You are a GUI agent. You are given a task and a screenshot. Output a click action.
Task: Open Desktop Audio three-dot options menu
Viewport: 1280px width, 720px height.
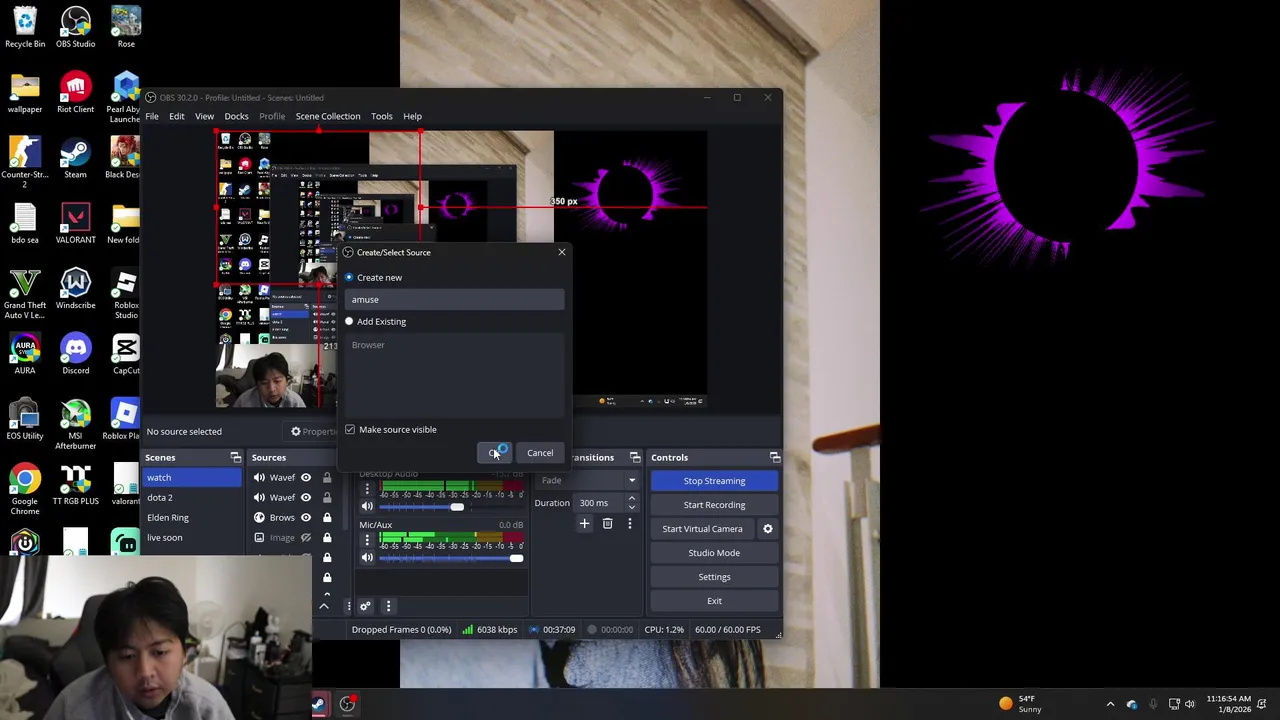[x=367, y=489]
